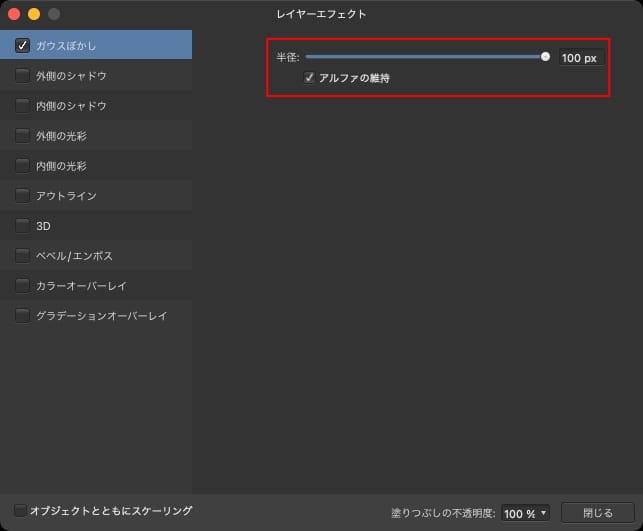Turn on the 外側の光彩 checkbox

pyautogui.click(x=22, y=135)
